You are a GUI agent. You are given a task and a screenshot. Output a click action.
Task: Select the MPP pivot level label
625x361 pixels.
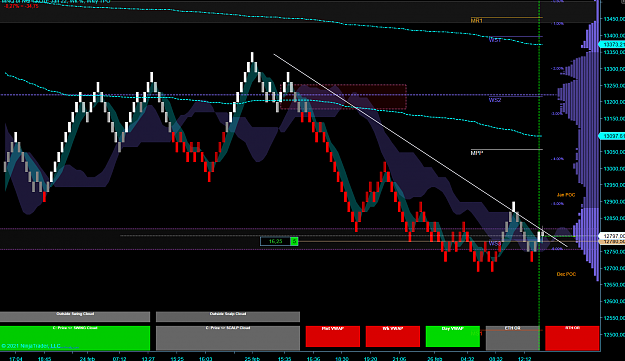pyautogui.click(x=477, y=153)
